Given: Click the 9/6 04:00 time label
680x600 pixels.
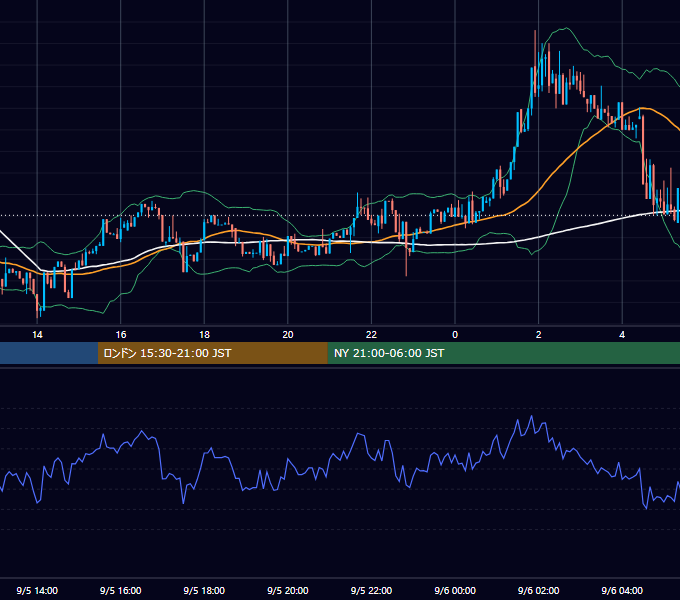Looking at the screenshot, I should click(622, 590).
